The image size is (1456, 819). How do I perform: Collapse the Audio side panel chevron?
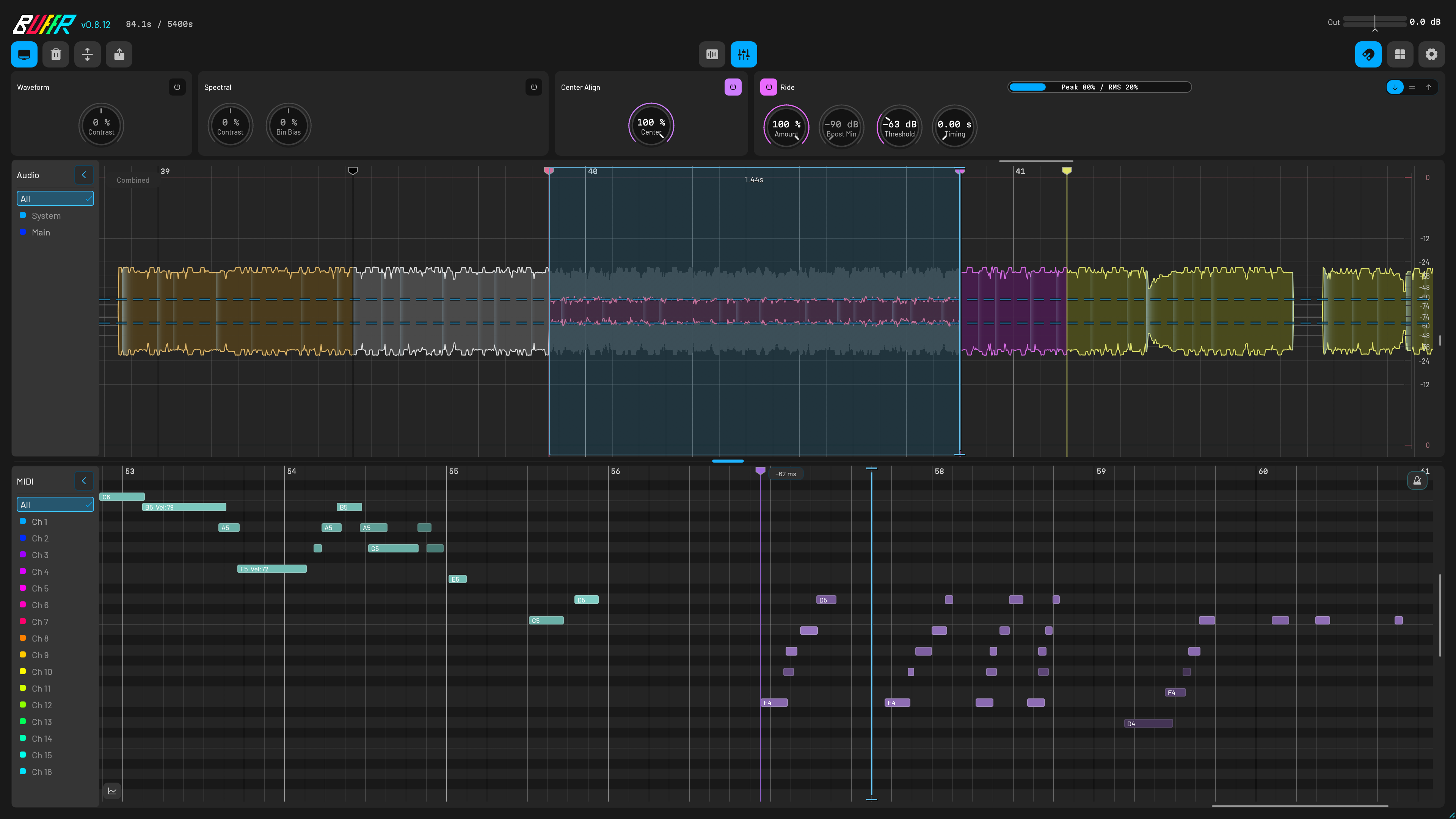(84, 175)
